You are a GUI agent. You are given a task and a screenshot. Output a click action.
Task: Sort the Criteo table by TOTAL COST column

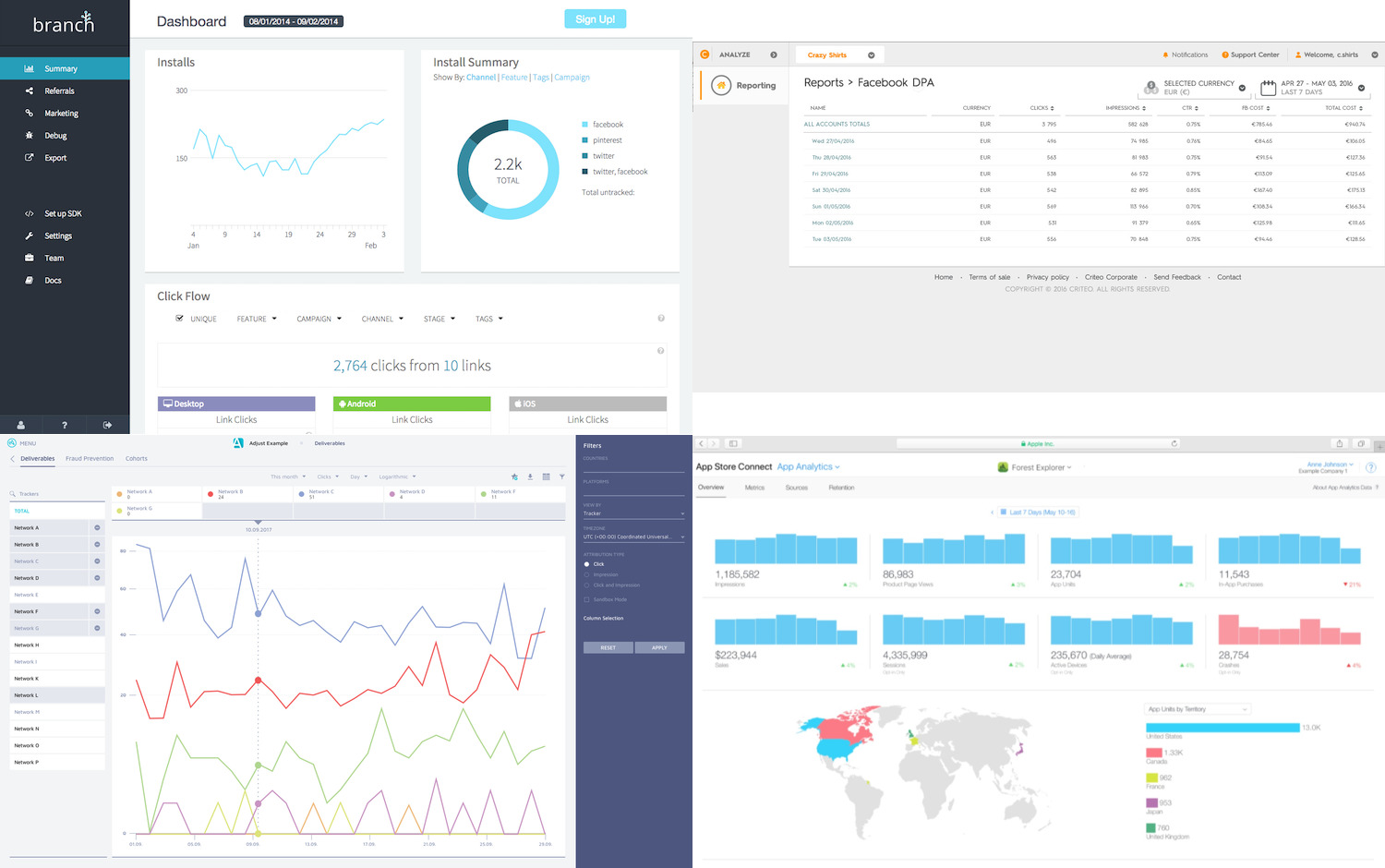[1343, 108]
